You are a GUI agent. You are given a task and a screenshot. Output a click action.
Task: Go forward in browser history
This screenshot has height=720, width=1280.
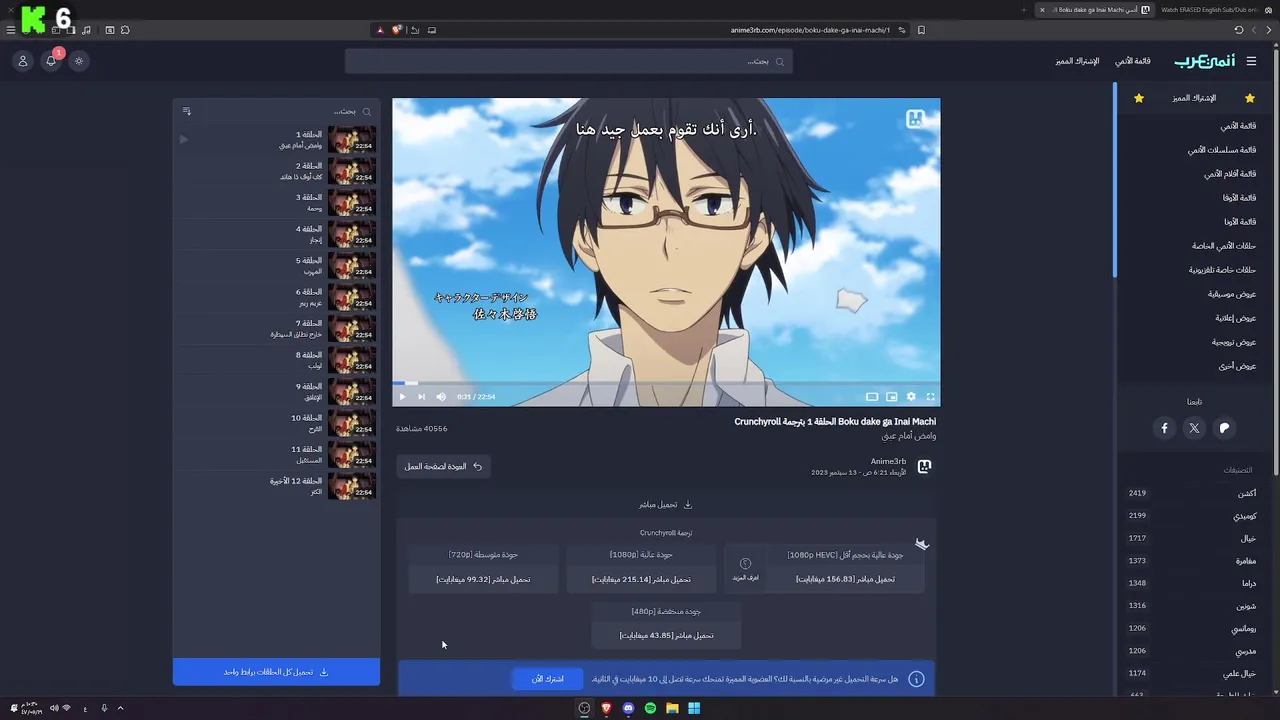[1254, 30]
